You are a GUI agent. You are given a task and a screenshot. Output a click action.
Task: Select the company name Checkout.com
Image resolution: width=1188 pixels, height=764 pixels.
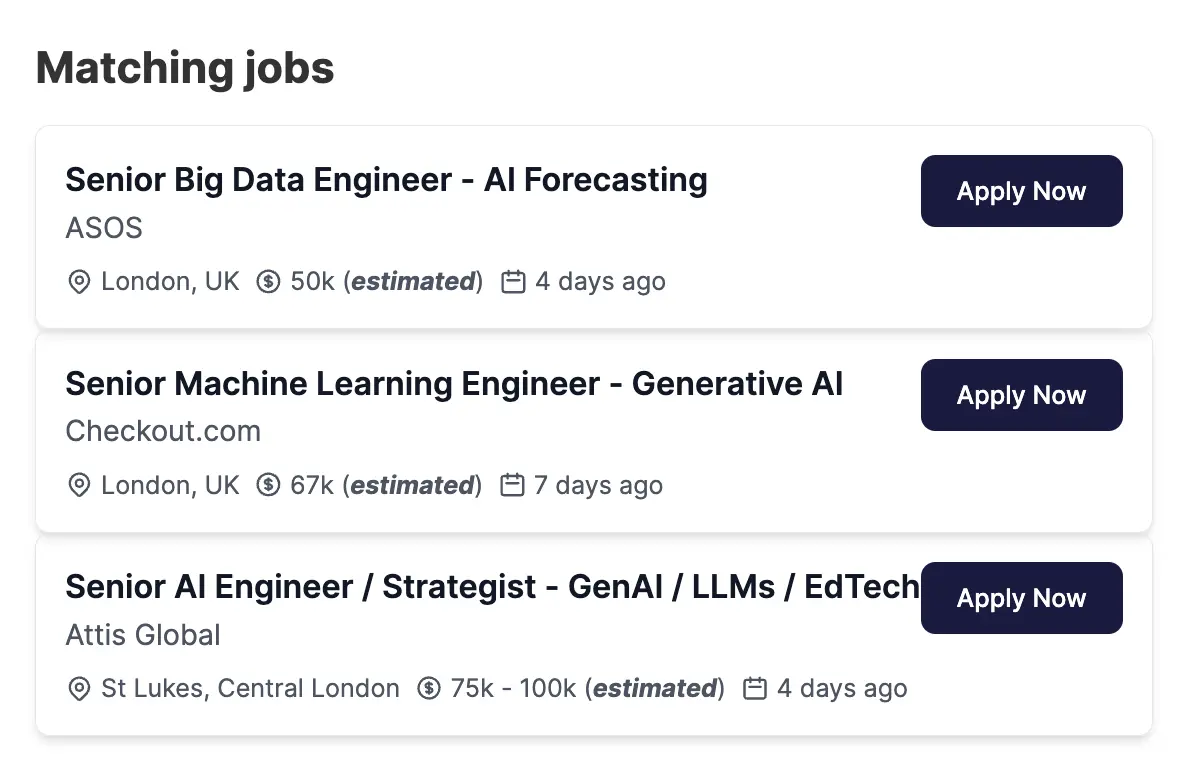click(163, 431)
